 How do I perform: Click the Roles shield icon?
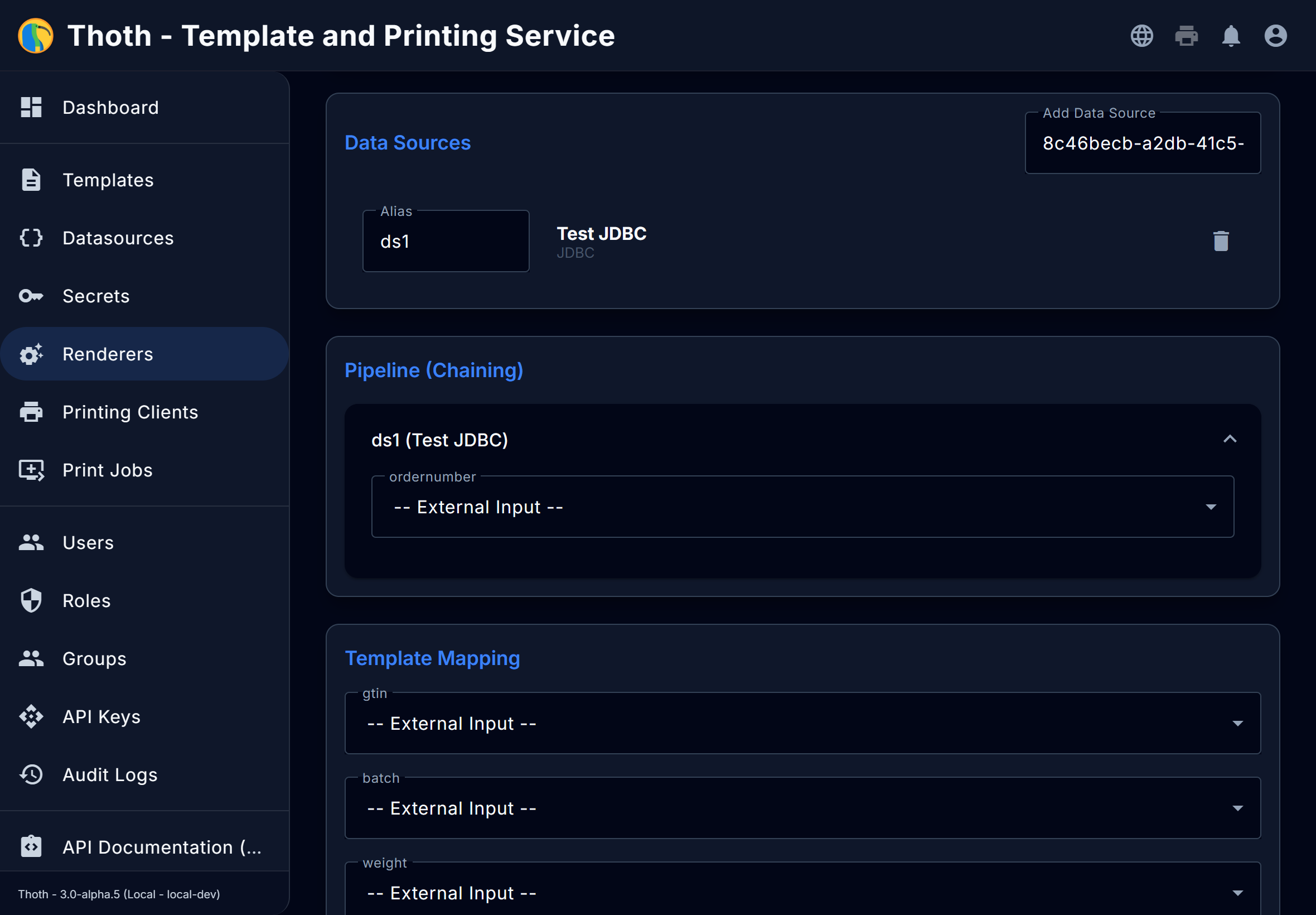[x=31, y=600]
